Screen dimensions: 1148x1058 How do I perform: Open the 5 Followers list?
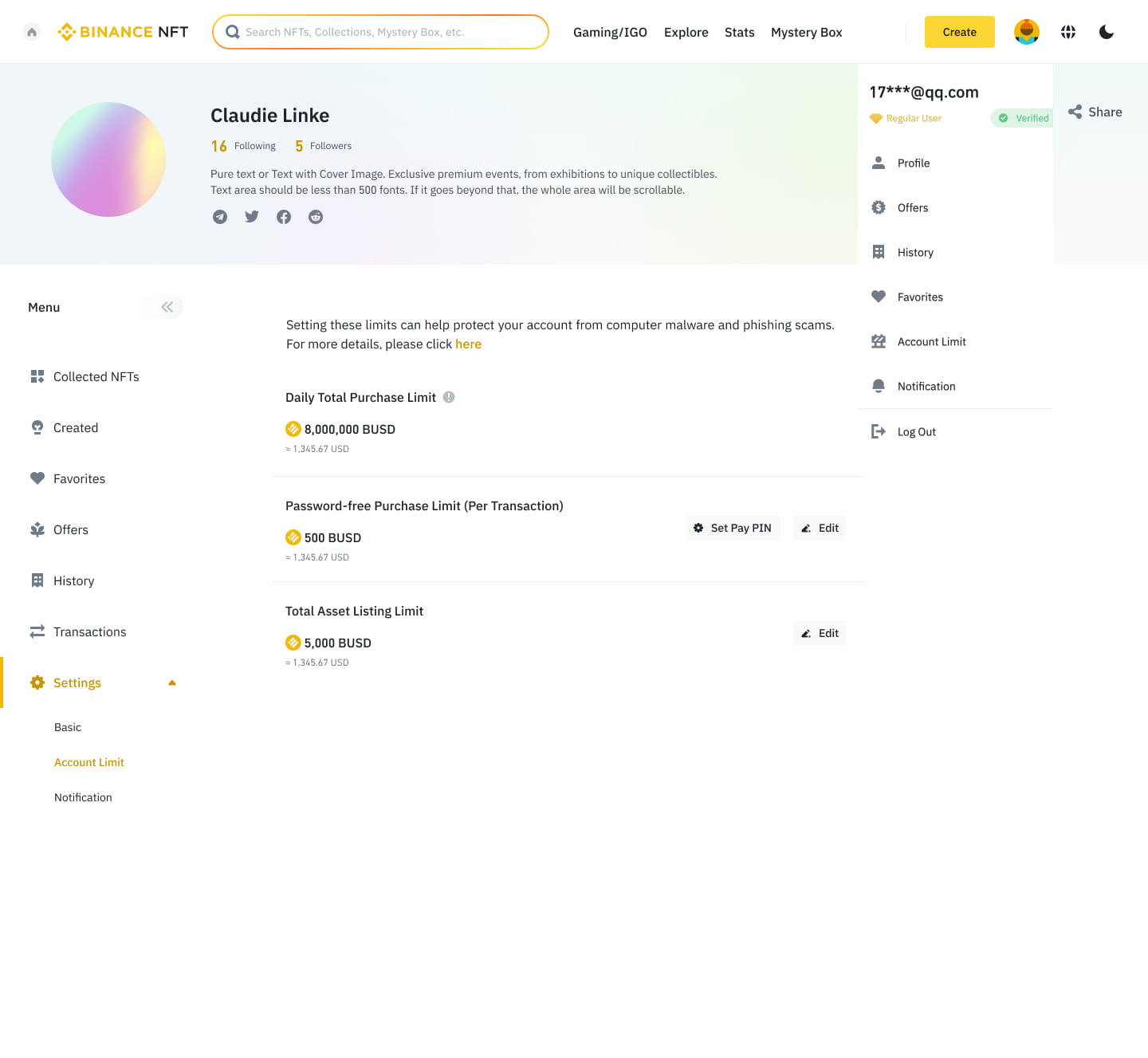[x=323, y=146]
